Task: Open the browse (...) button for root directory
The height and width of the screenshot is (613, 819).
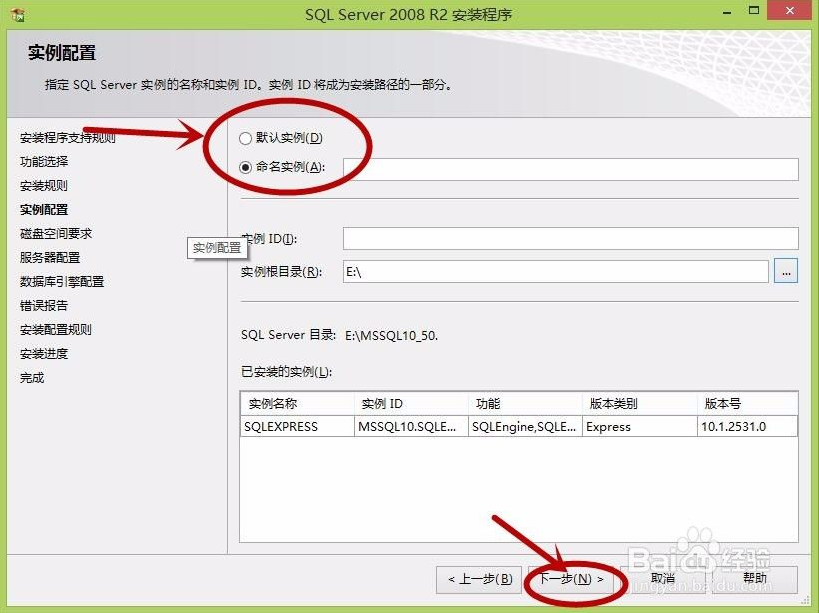Action: (x=786, y=271)
